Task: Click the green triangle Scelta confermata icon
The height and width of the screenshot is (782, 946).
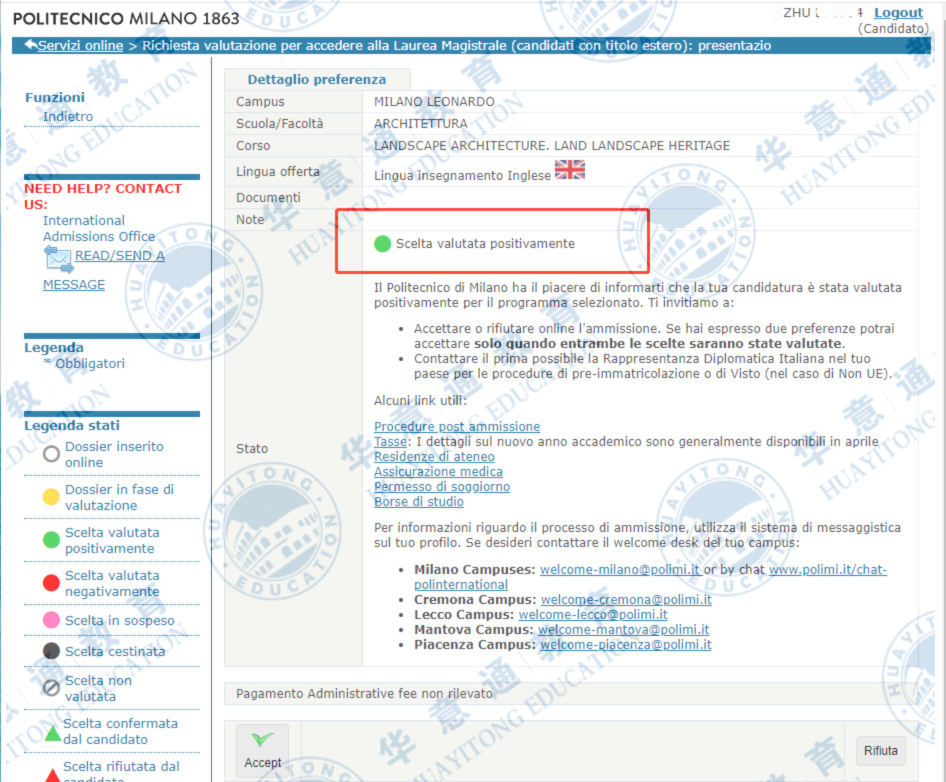Action: 52,733
